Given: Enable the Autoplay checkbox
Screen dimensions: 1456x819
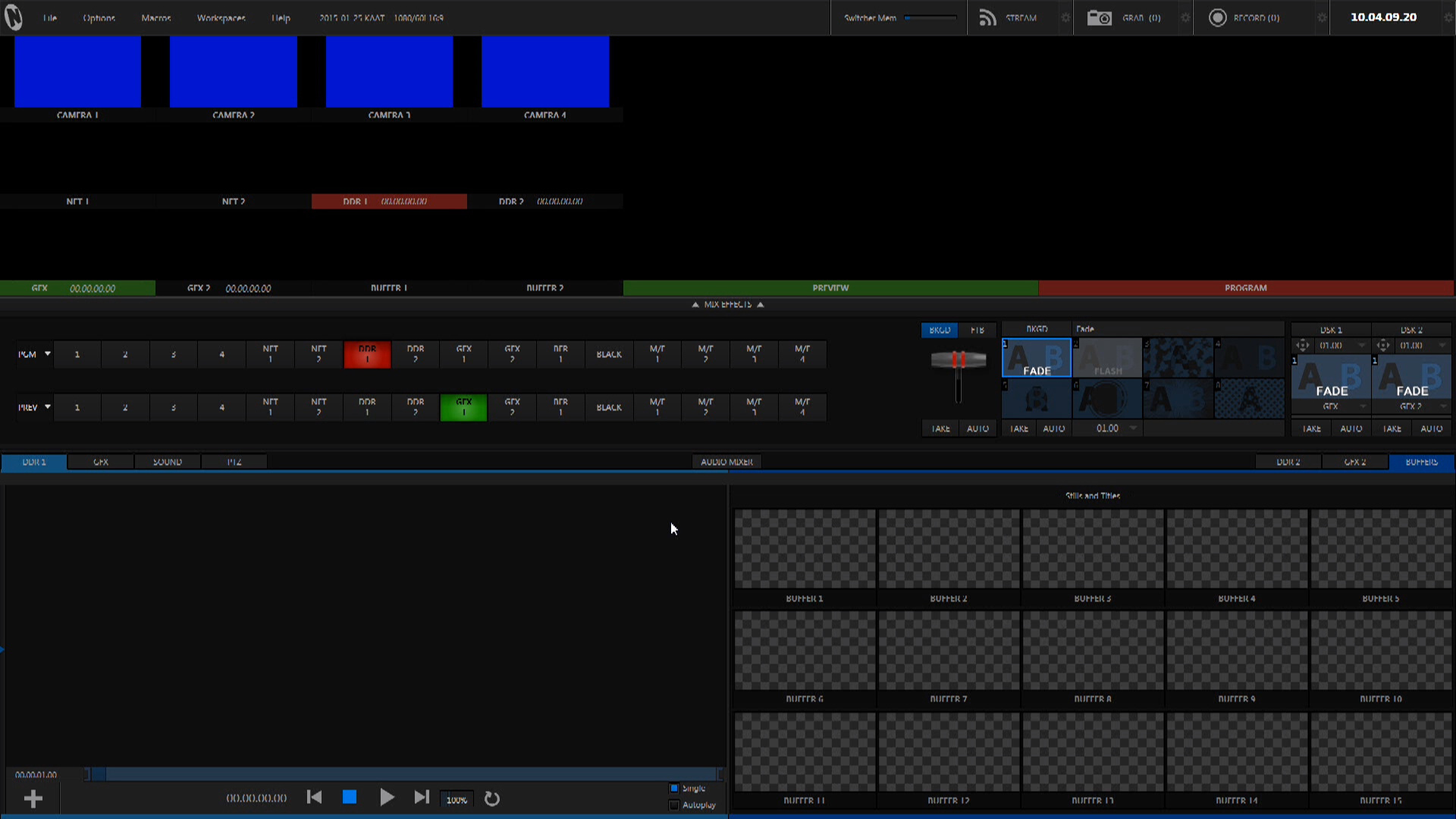Looking at the screenshot, I should (674, 805).
